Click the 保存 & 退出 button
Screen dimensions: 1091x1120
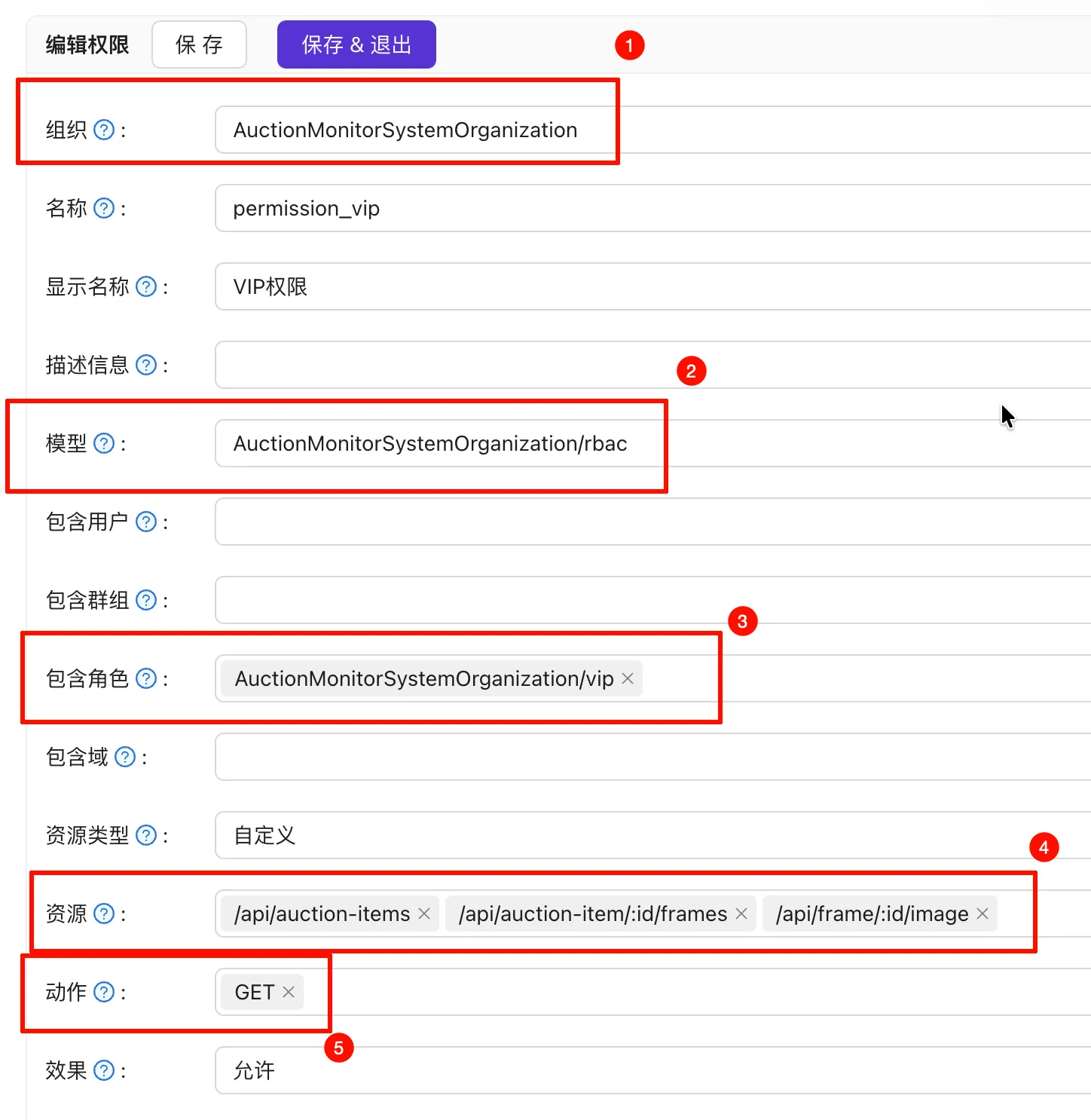coord(356,44)
